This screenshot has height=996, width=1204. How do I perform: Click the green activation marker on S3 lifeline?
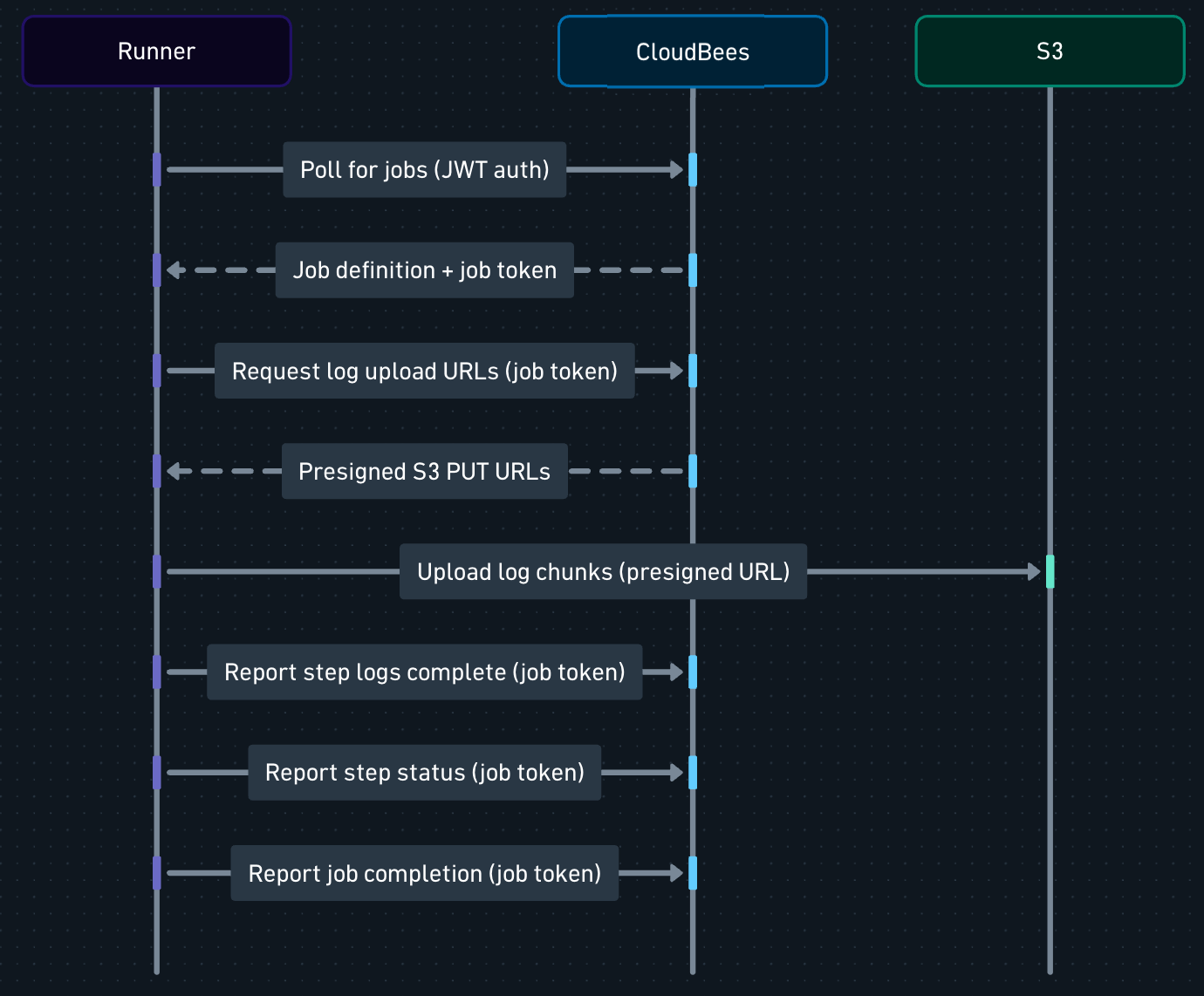tap(1050, 572)
